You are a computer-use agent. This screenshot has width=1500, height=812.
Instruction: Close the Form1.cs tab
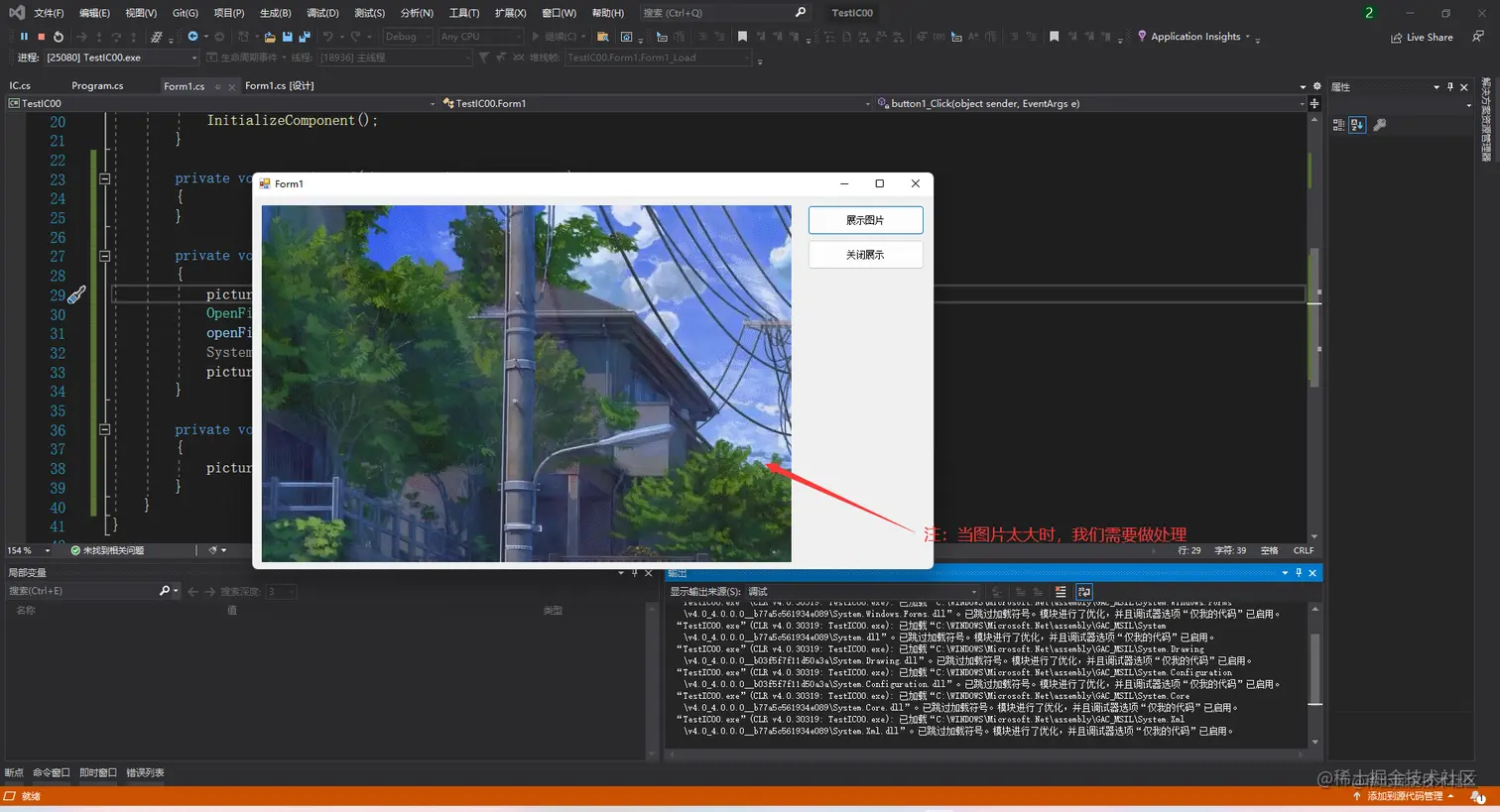coord(232,86)
